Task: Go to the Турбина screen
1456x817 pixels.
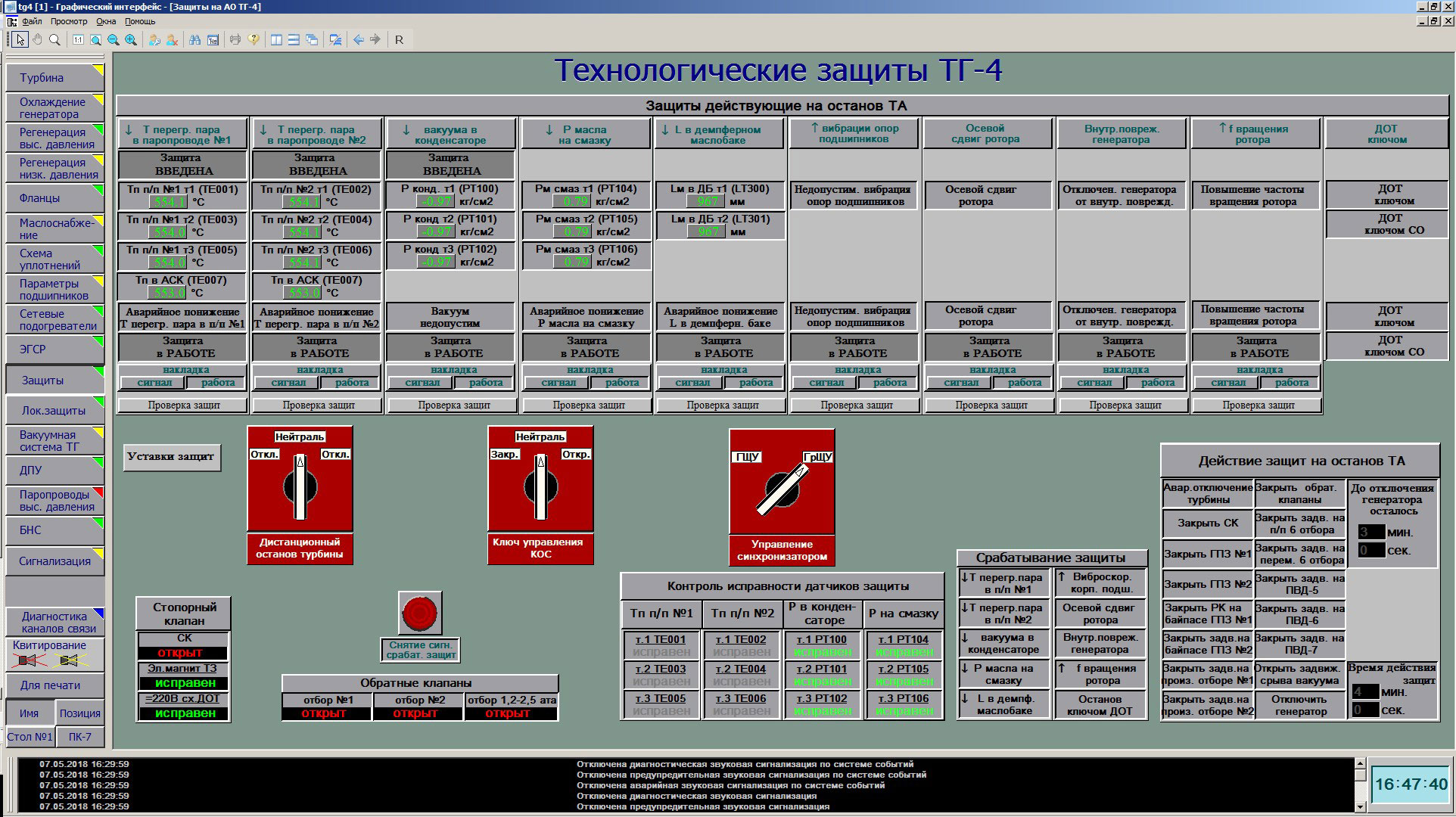Action: point(54,78)
